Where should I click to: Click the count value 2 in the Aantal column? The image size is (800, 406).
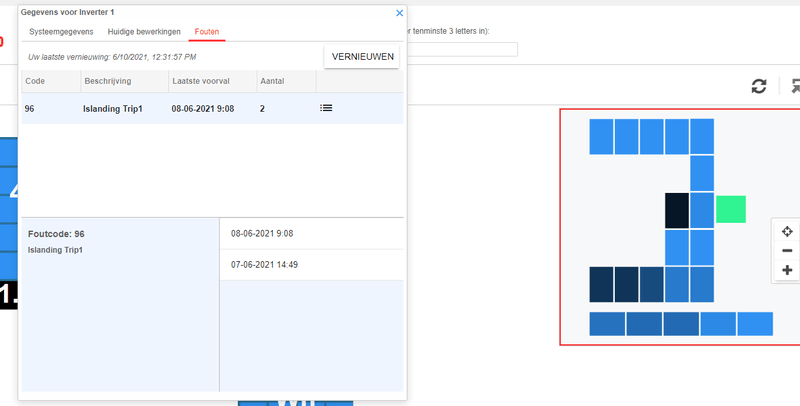click(x=262, y=109)
